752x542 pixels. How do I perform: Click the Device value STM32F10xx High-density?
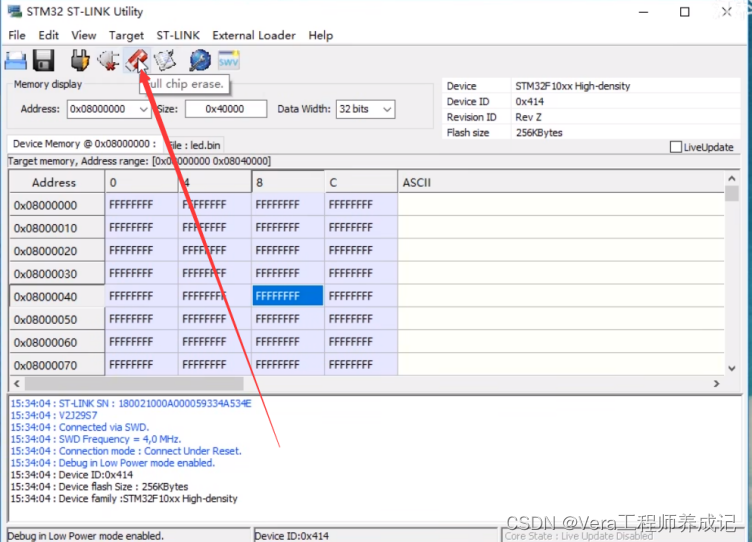(x=573, y=86)
